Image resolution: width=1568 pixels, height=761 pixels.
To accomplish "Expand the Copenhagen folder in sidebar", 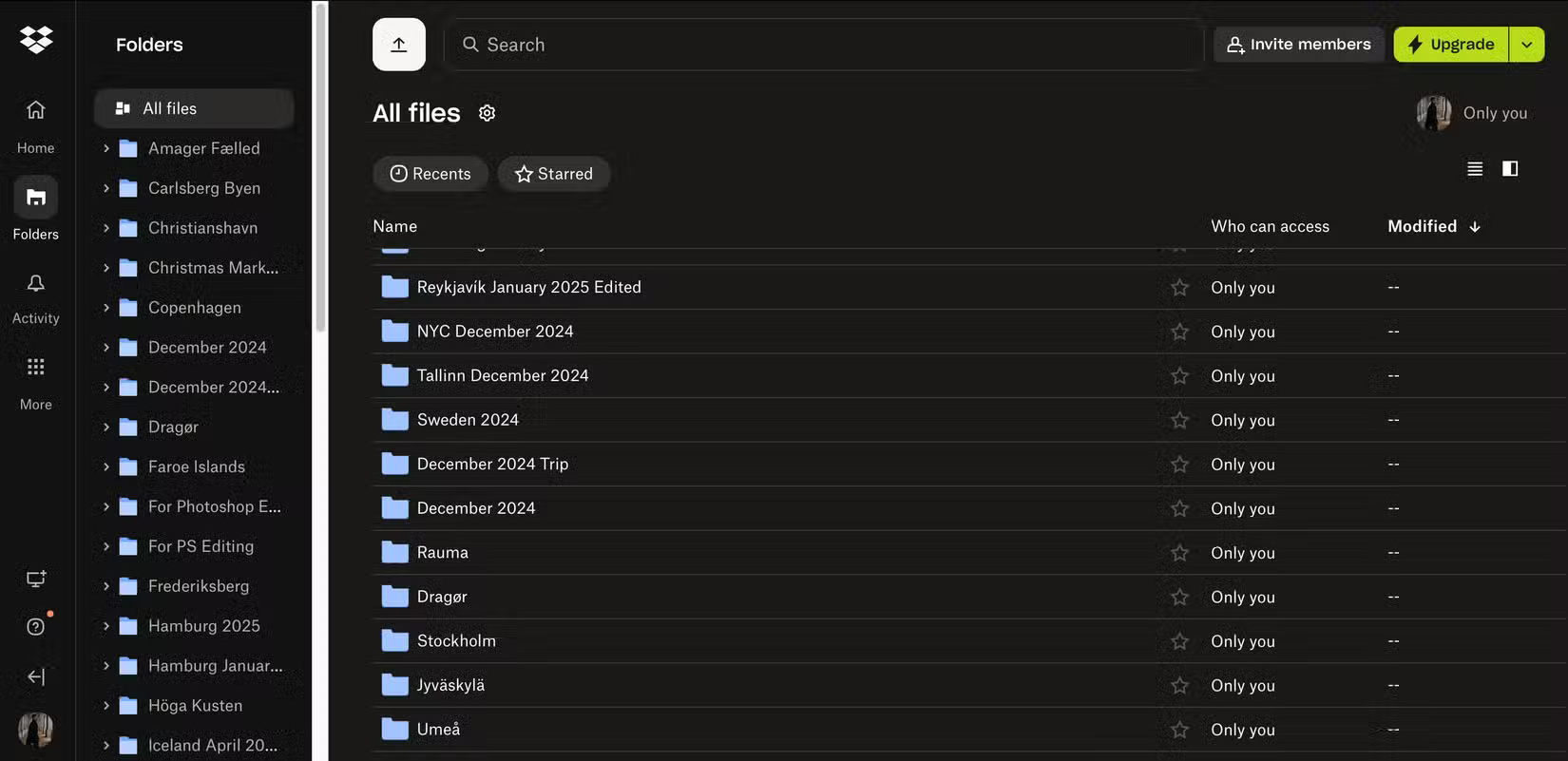I will (106, 308).
